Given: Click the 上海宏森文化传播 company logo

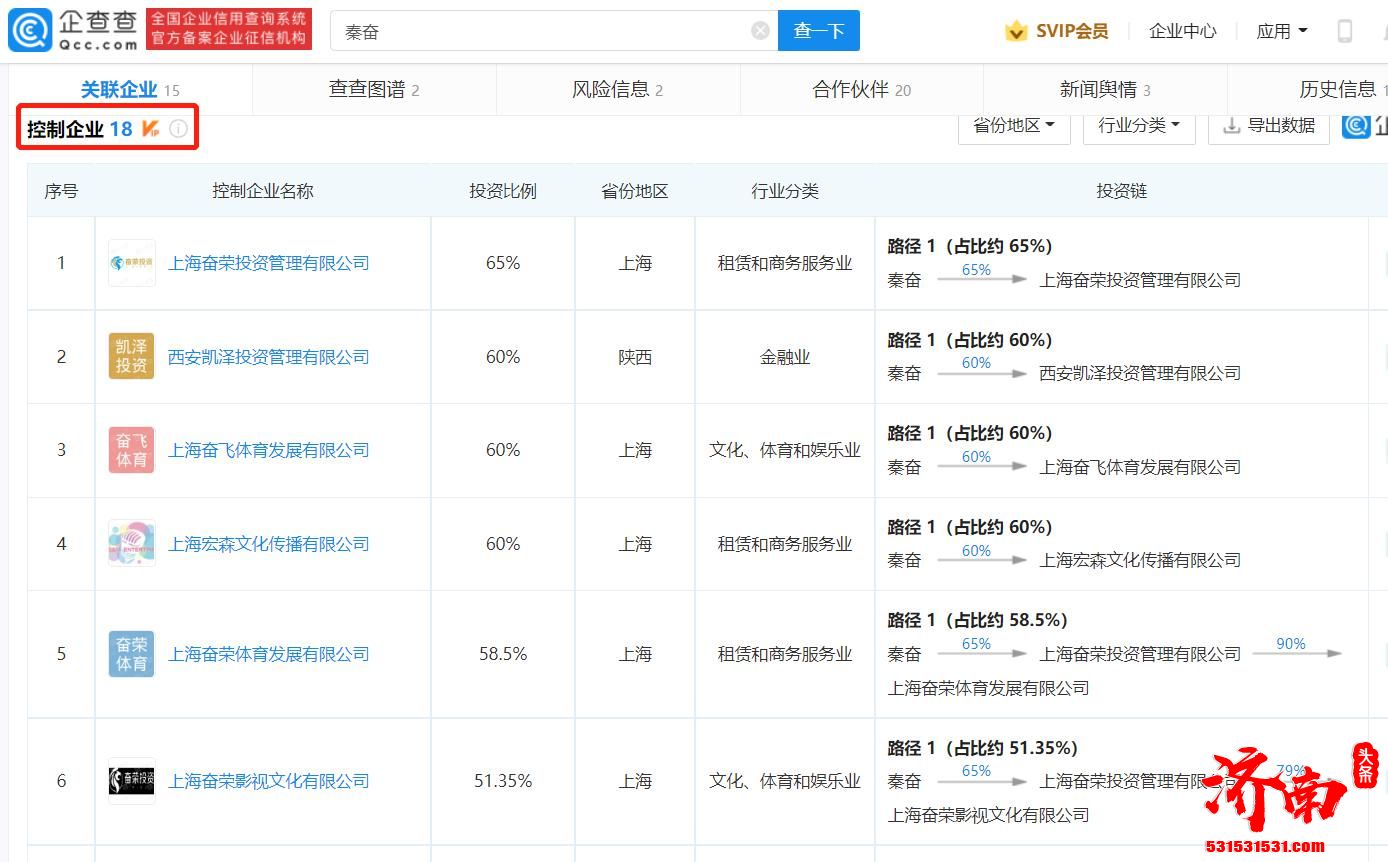Looking at the screenshot, I should click(132, 544).
